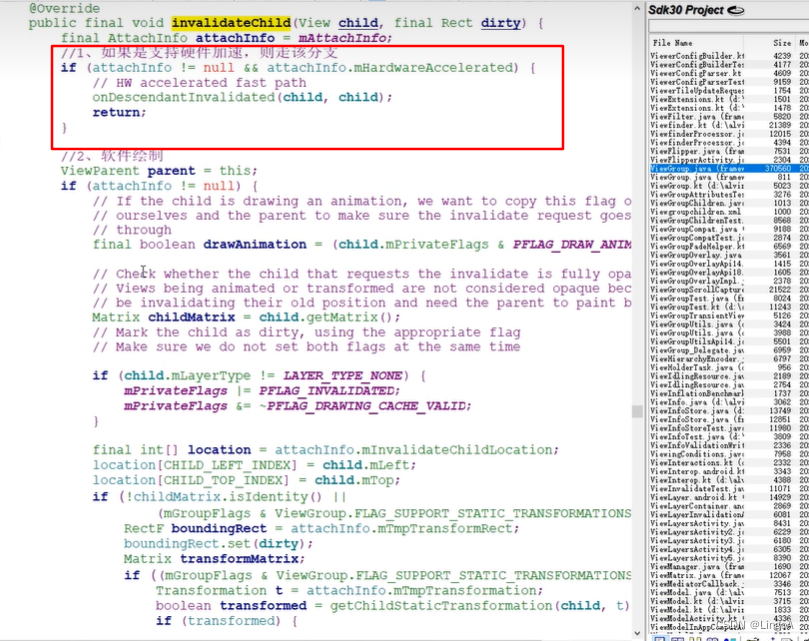
Task: Open ViewGroupTest.java with size 8024
Action: tap(729, 298)
